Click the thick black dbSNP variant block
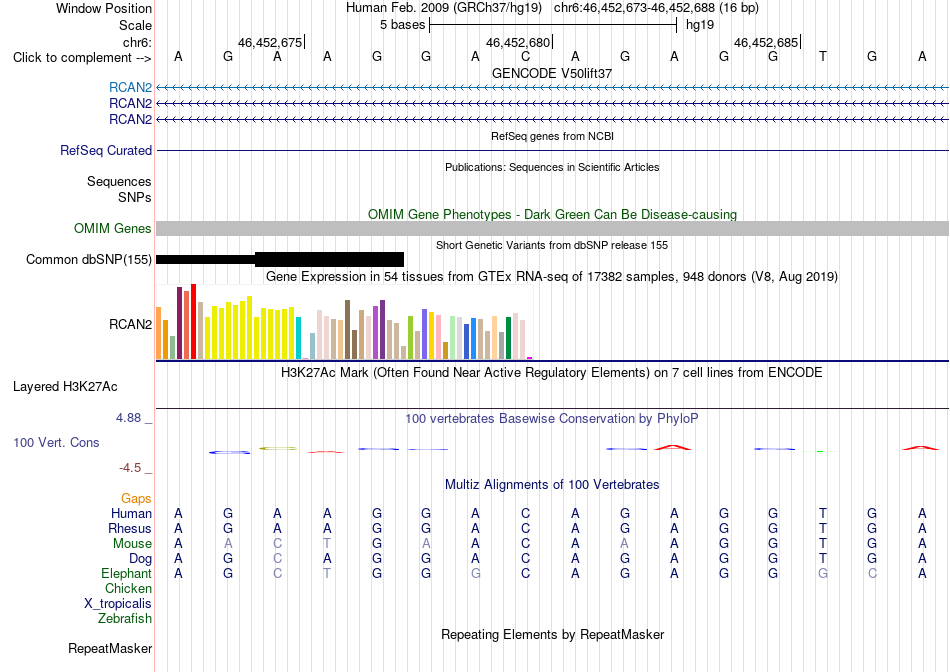Screen dimensions: 950x672 coord(330,259)
